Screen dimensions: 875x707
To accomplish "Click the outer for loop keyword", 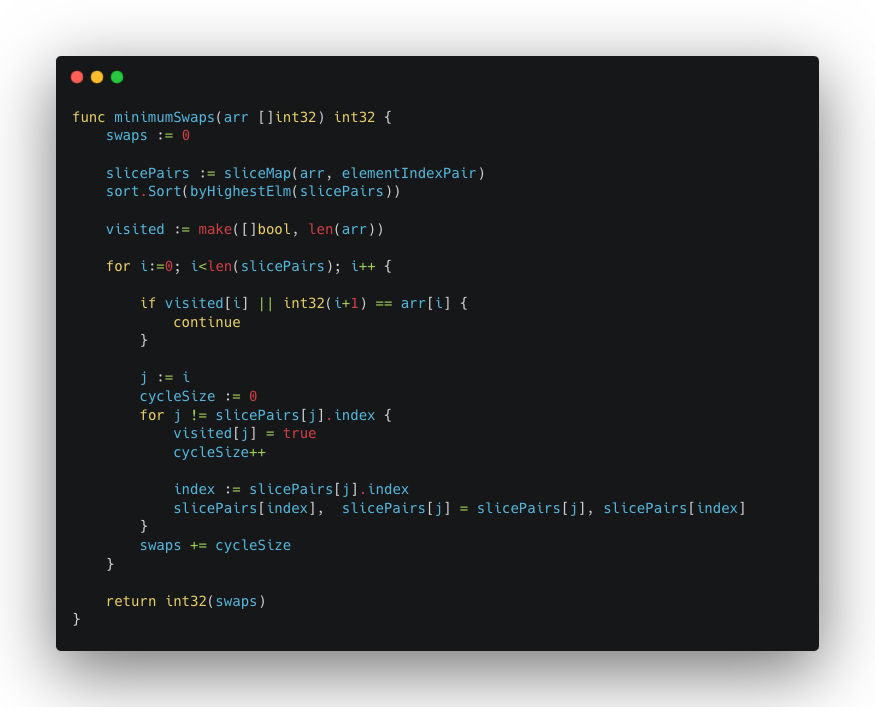I will point(118,266).
